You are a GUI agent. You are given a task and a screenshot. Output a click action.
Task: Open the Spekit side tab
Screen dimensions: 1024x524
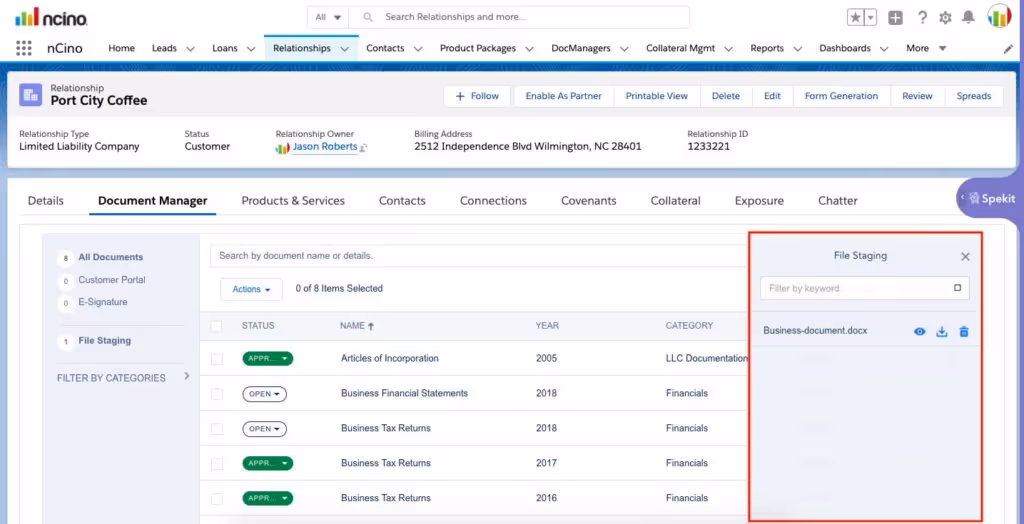[990, 198]
